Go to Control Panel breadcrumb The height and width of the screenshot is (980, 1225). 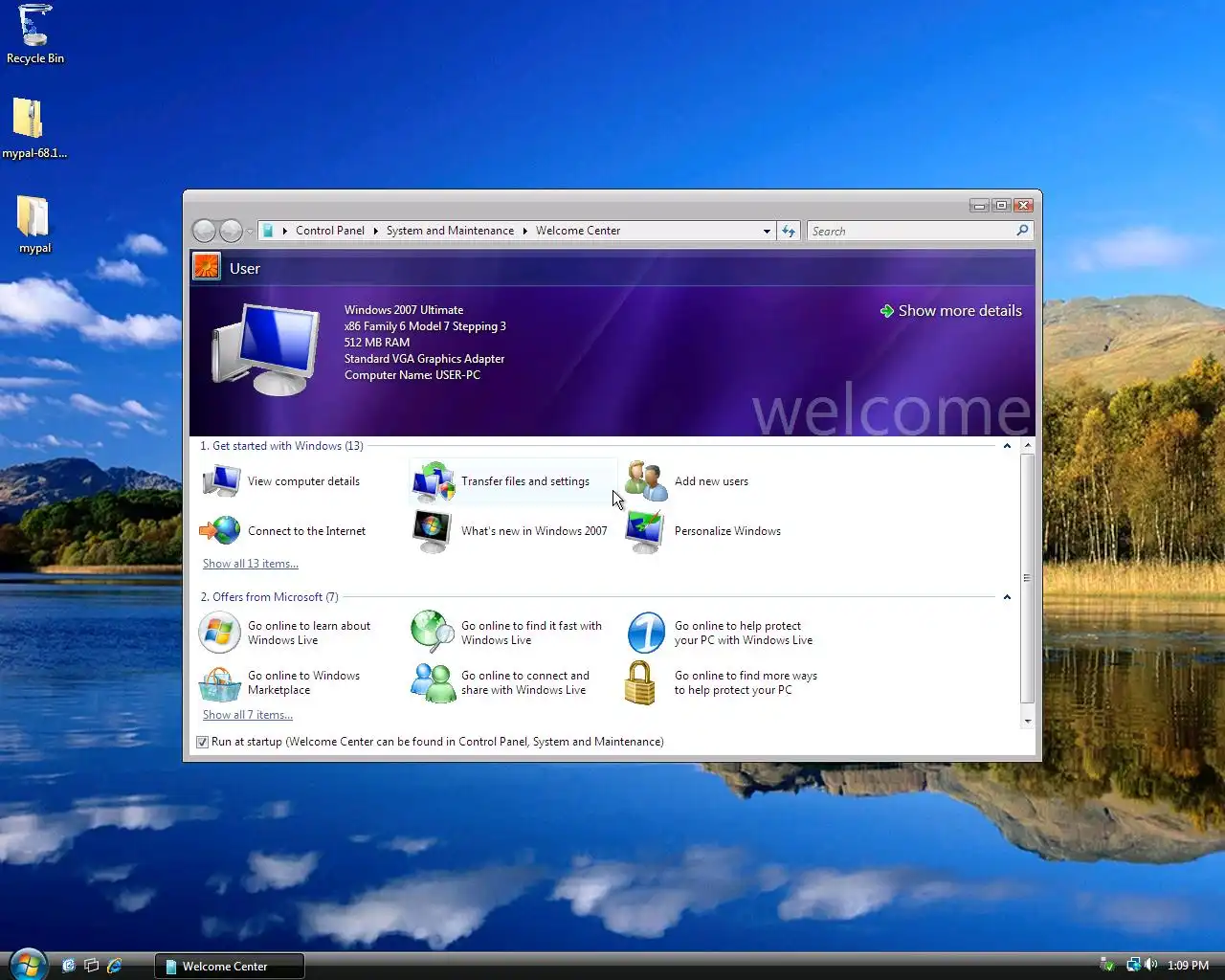[330, 231]
